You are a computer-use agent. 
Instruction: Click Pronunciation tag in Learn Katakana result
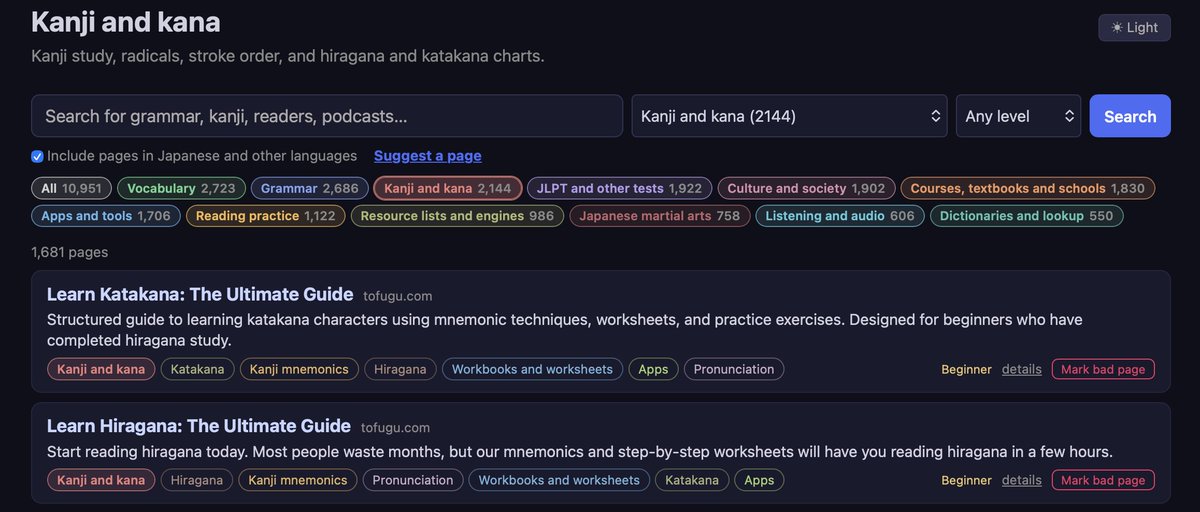click(x=734, y=369)
